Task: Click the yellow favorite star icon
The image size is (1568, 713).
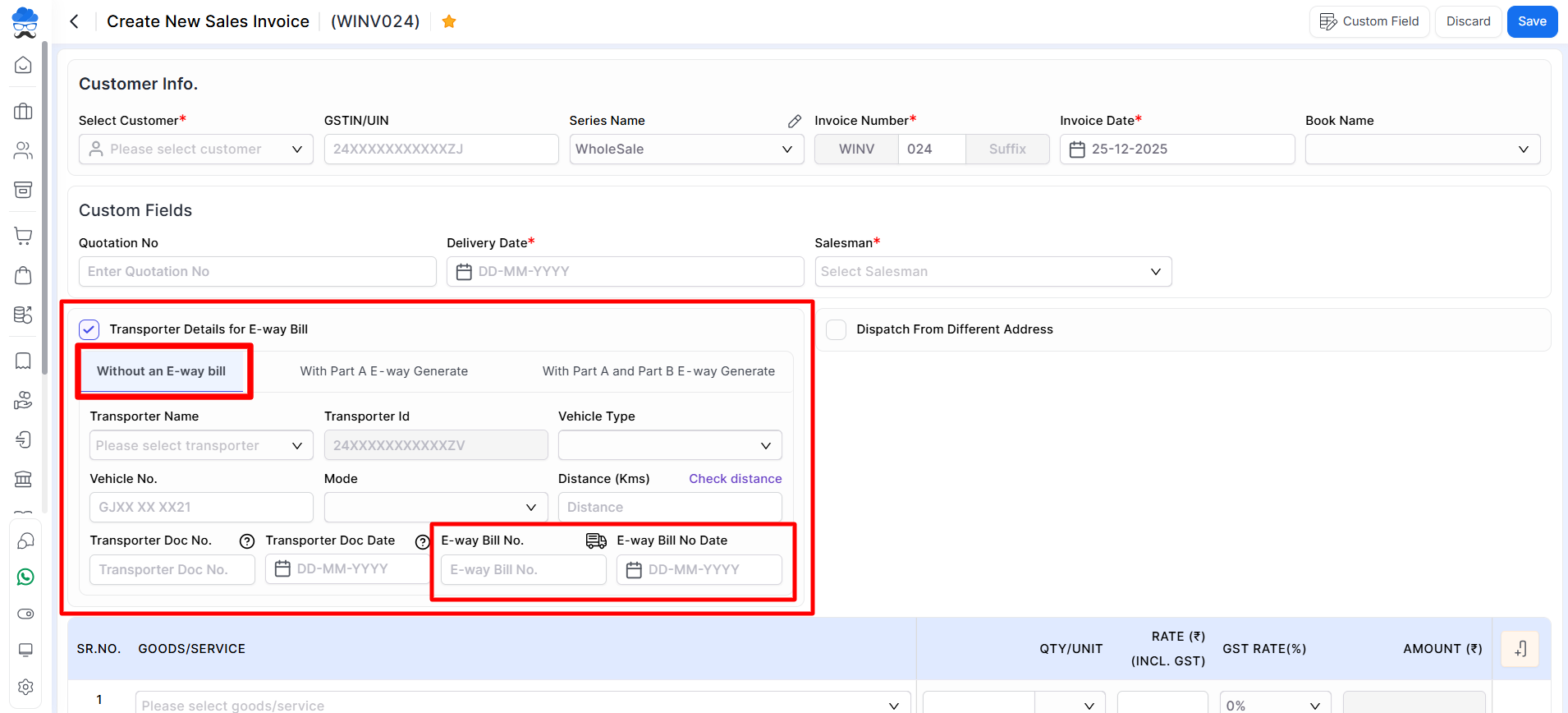Action: 449,21
